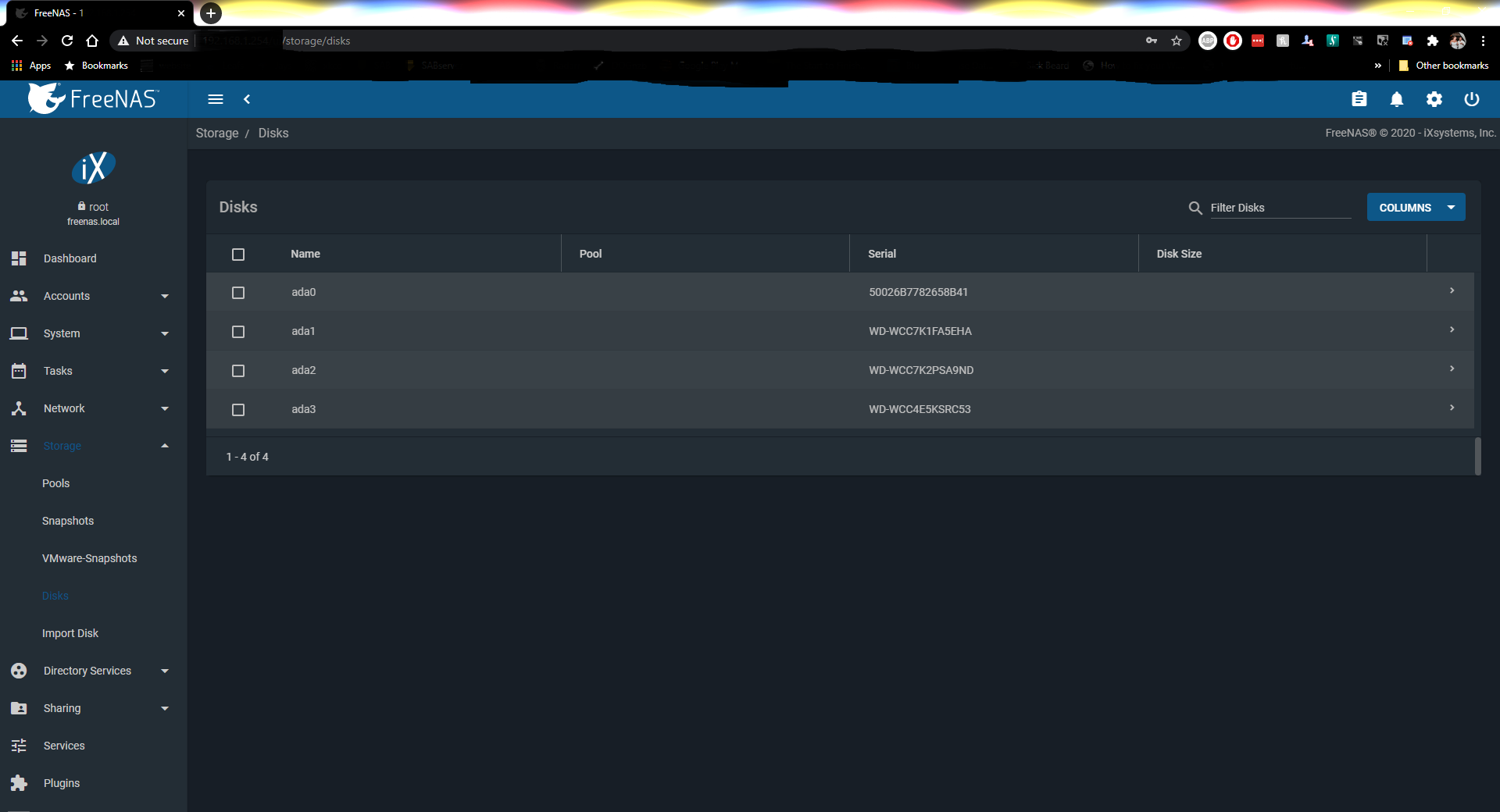Bookmark this page with the star icon
The height and width of the screenshot is (812, 1500).
tap(1177, 41)
